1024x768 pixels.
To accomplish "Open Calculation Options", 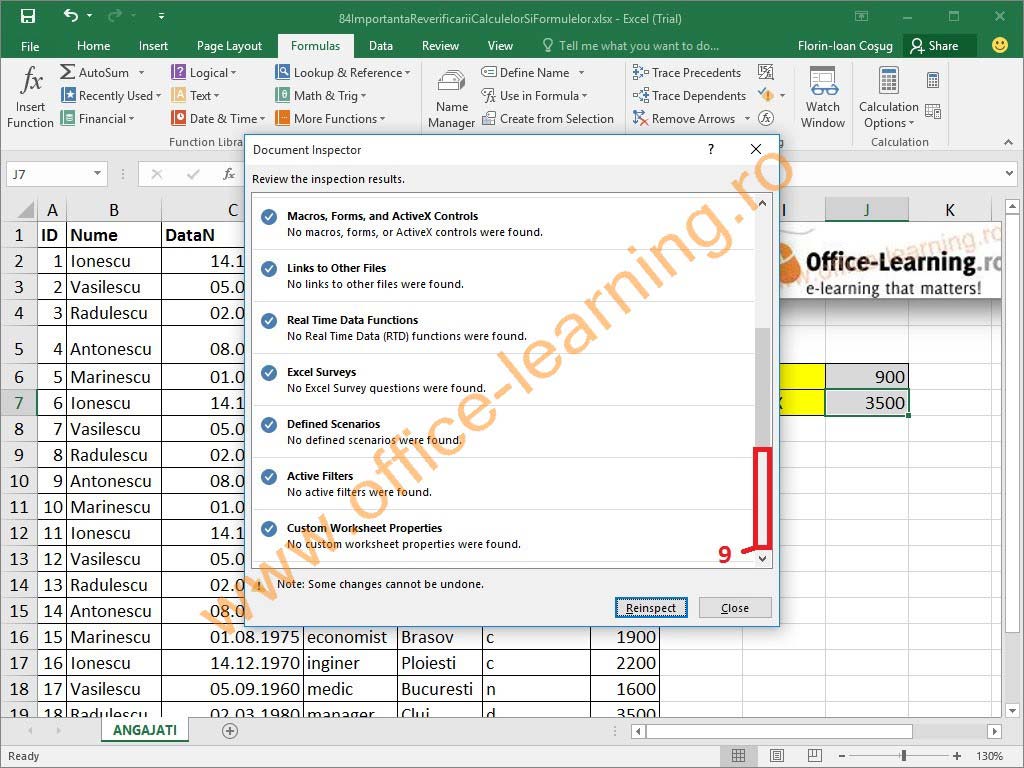I will click(888, 98).
